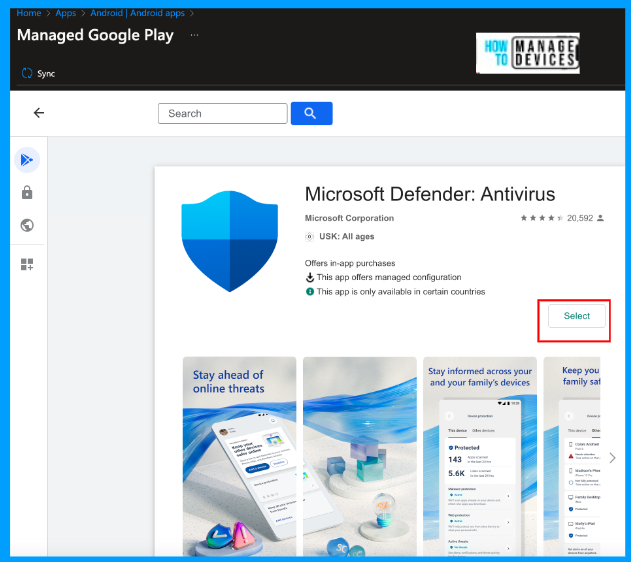Click the managed configuration download icon
This screenshot has height=562, width=631.
click(x=309, y=277)
